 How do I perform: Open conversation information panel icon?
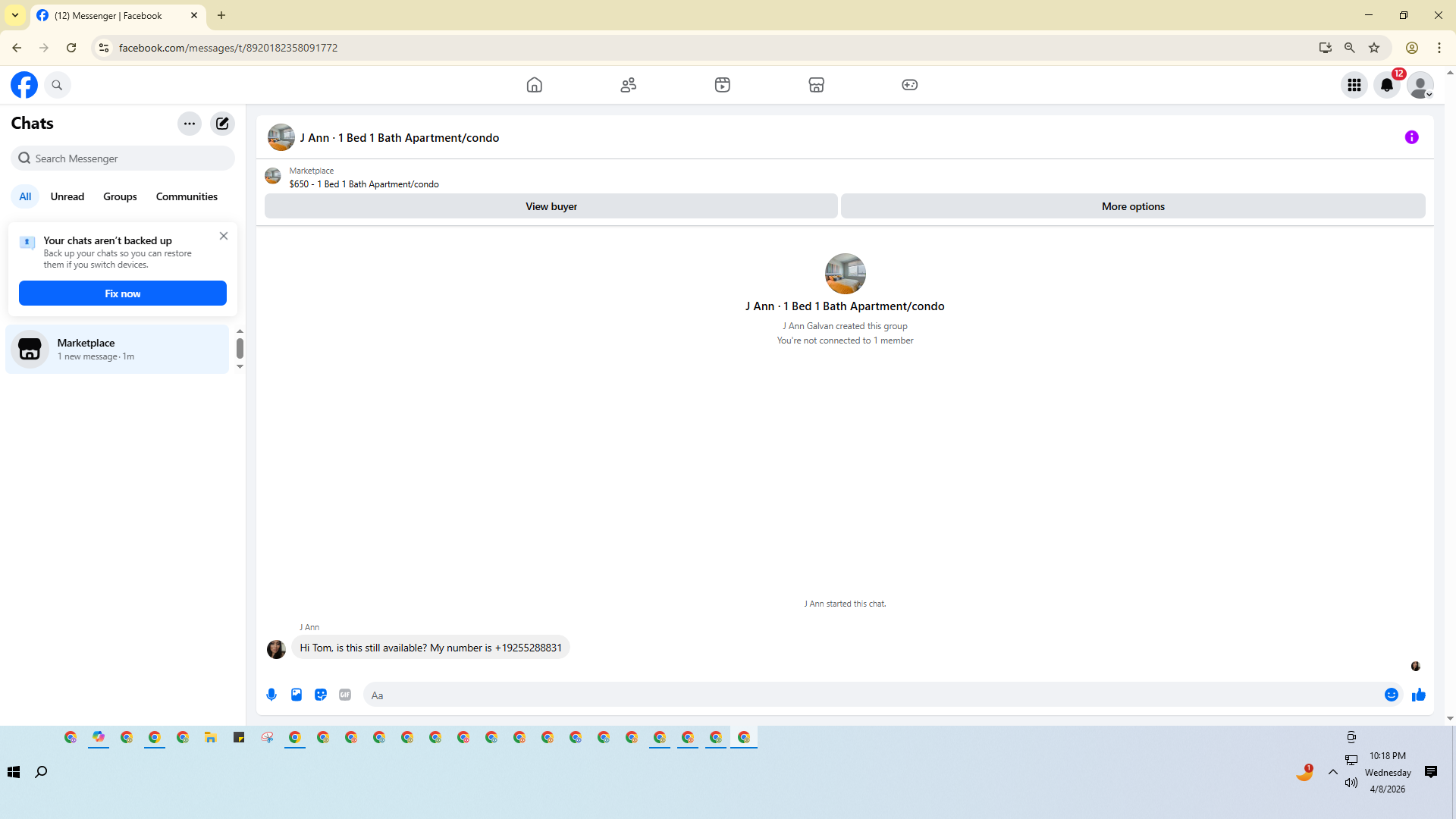1411,137
